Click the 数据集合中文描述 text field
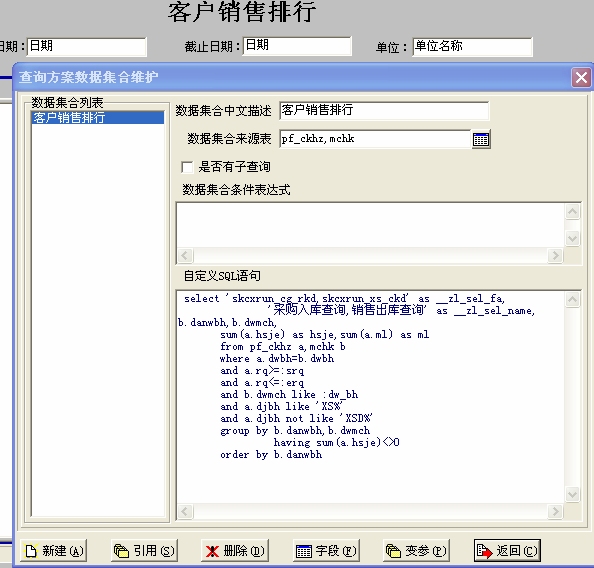 click(384, 111)
